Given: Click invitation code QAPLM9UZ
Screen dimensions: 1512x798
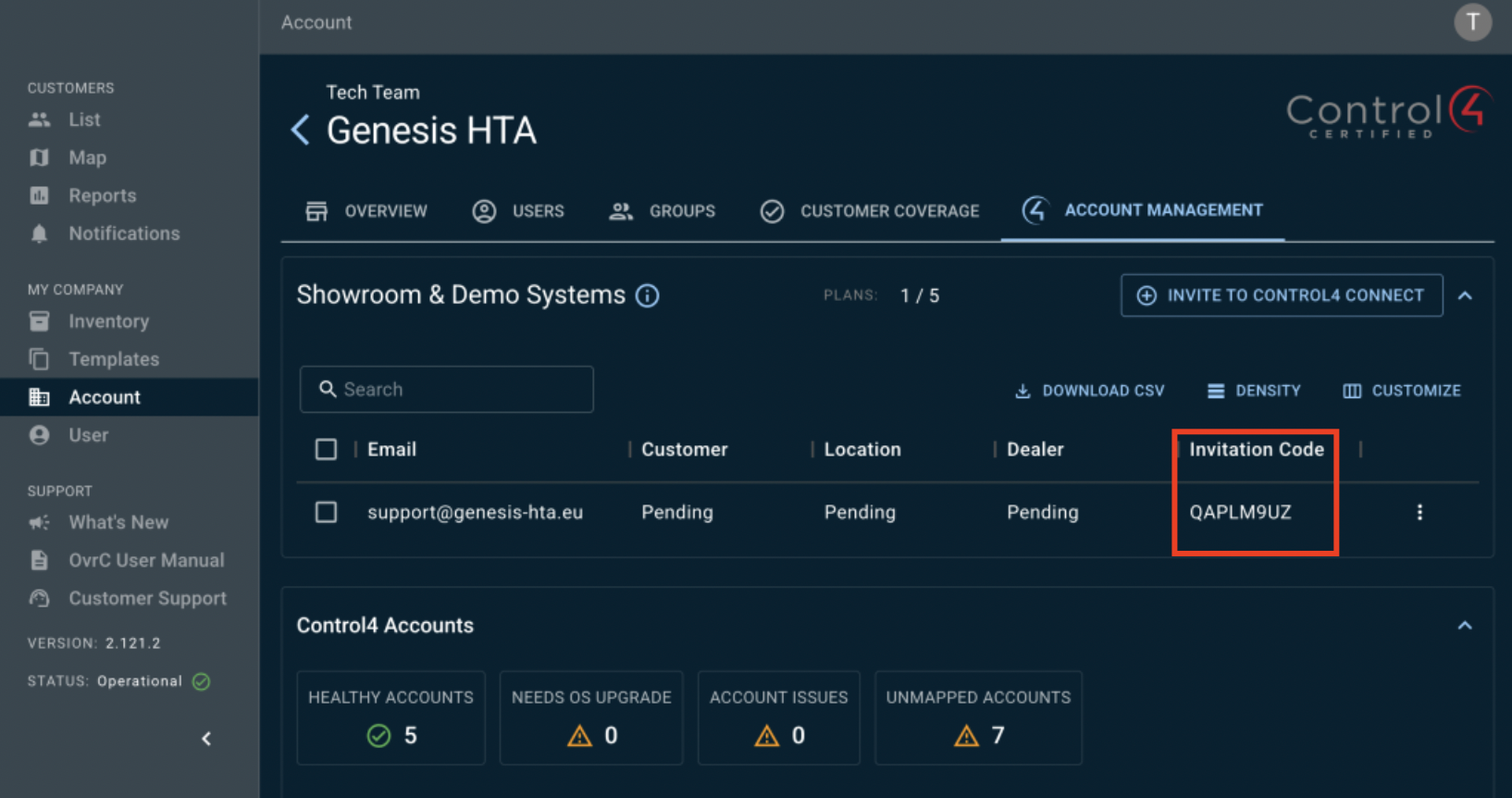Looking at the screenshot, I should (1240, 512).
